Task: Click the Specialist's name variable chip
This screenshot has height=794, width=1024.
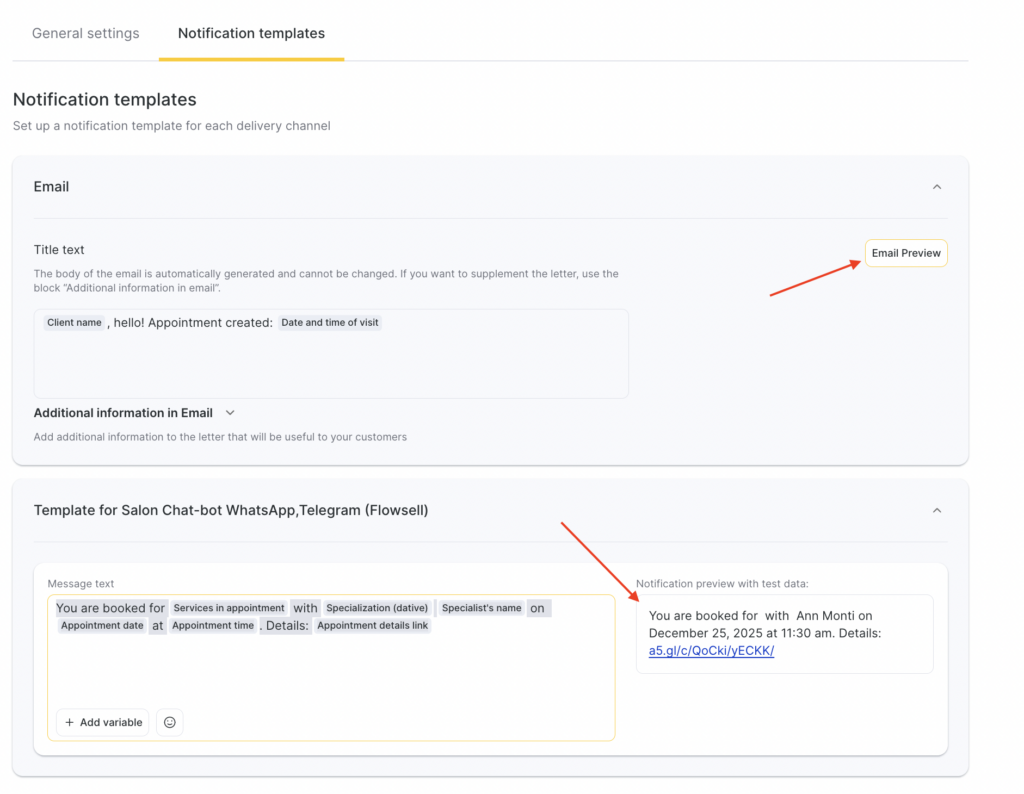Action: (482, 608)
